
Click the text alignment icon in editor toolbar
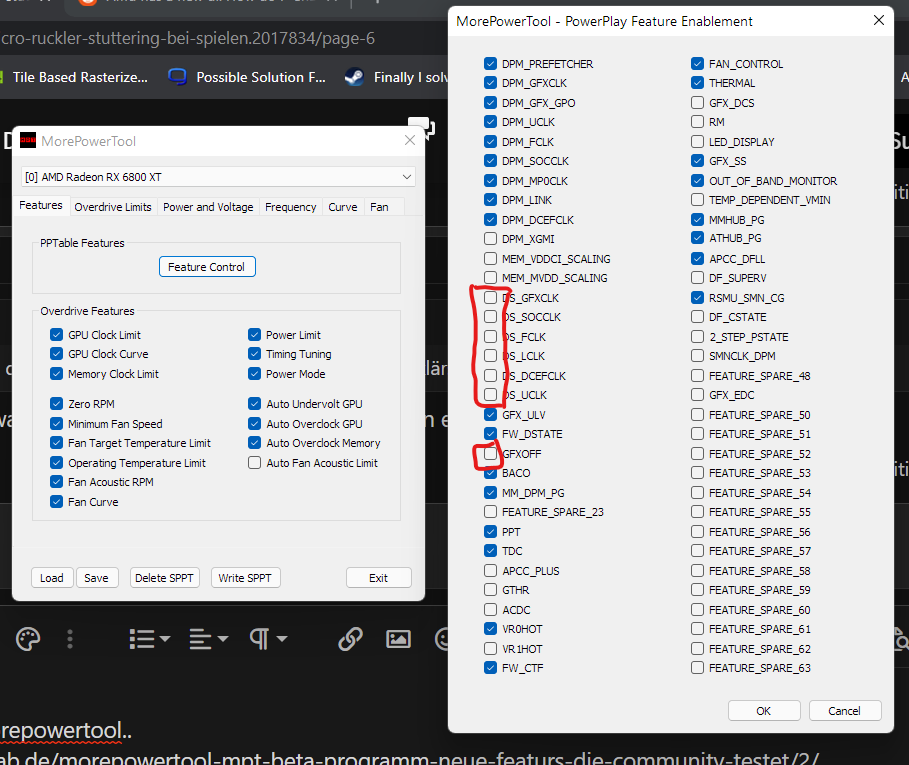pyautogui.click(x=200, y=639)
